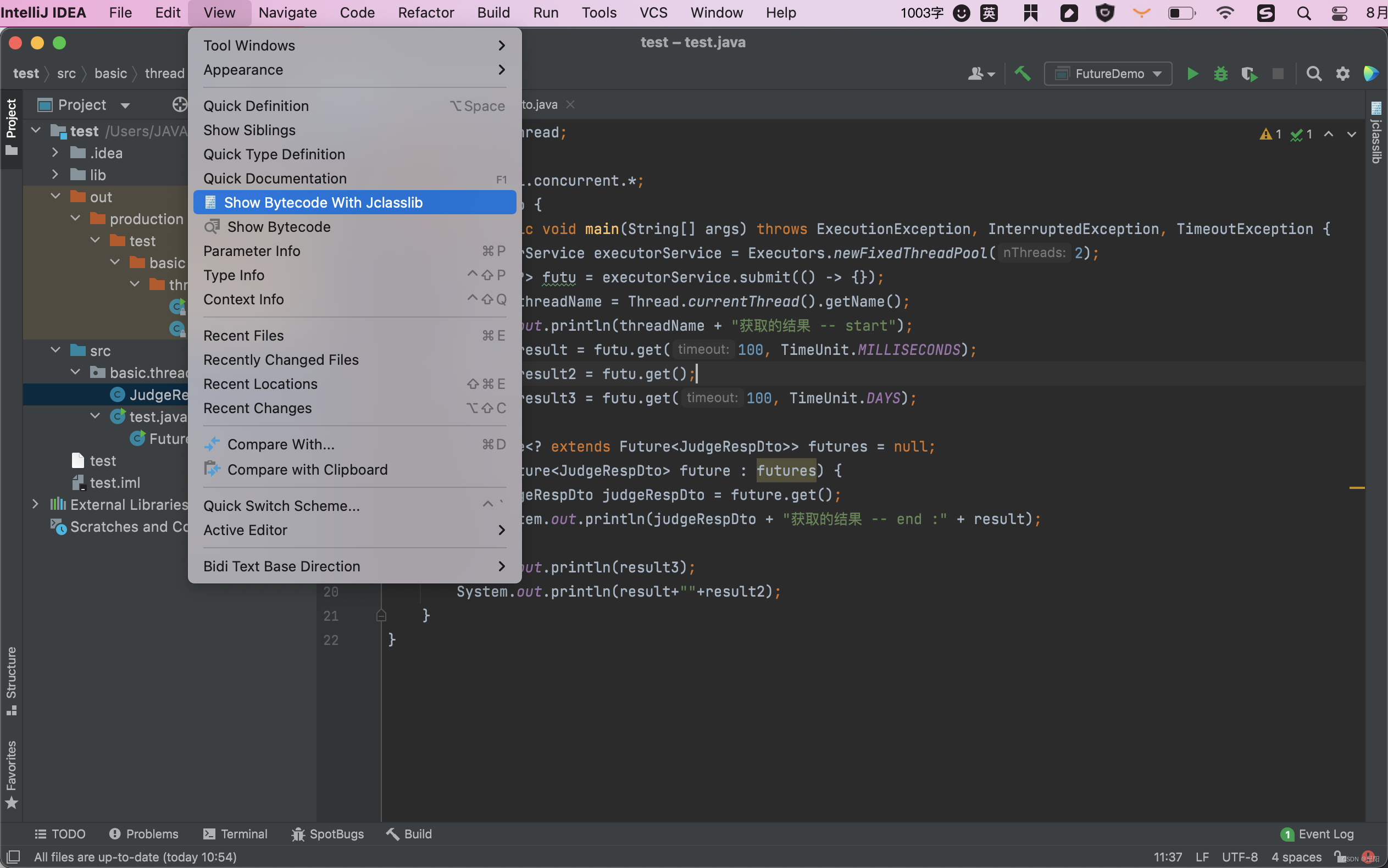Screen dimensions: 1388x868
Task: Click the green Run button
Action: pos(1192,74)
